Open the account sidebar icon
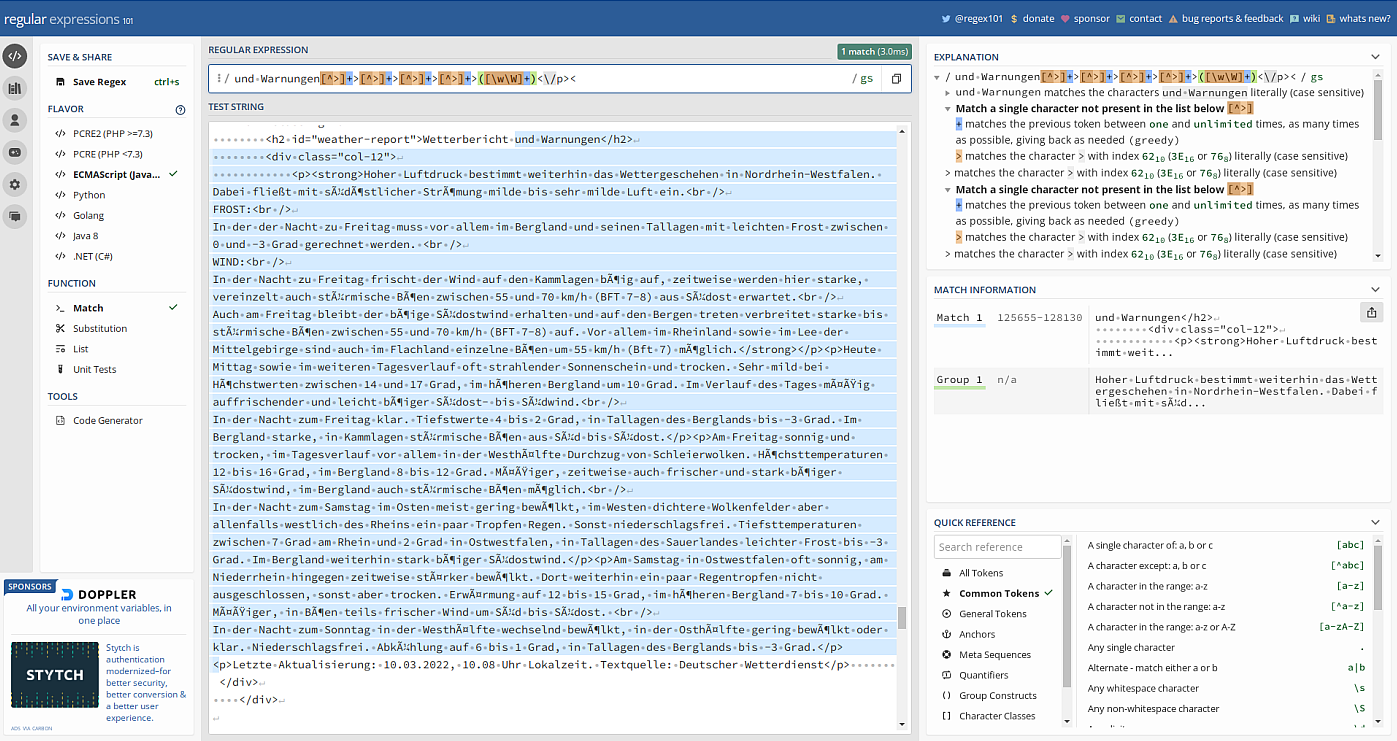1397x741 pixels. [x=15, y=120]
